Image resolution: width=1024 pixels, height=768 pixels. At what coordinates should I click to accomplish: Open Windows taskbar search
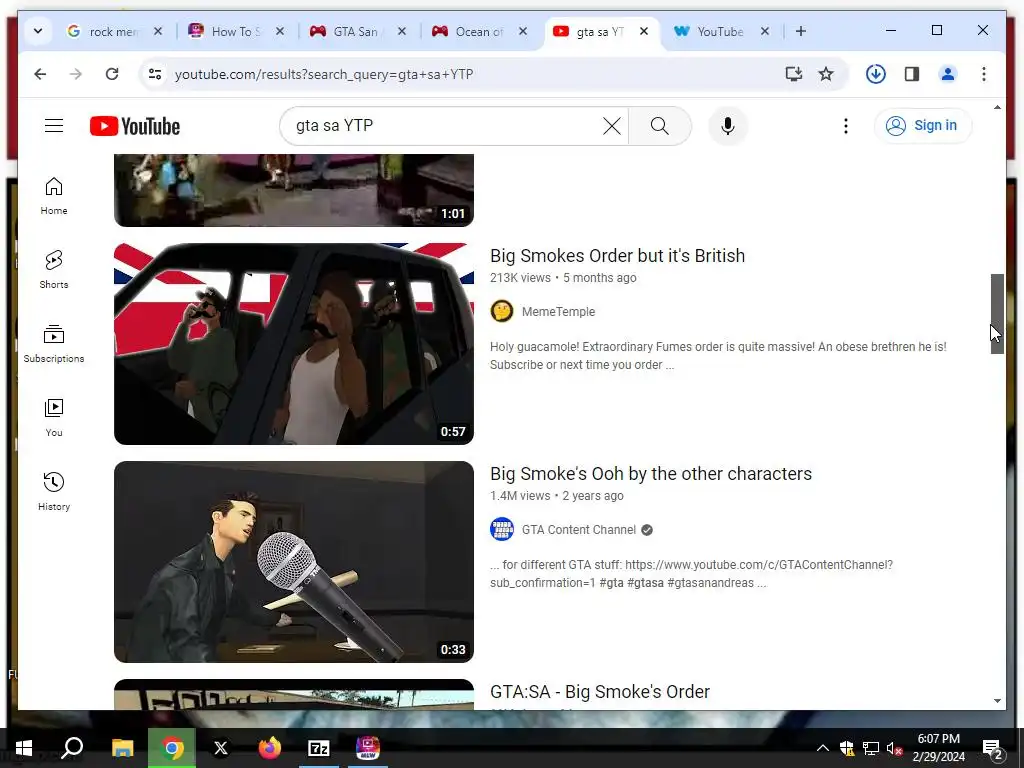pos(72,748)
